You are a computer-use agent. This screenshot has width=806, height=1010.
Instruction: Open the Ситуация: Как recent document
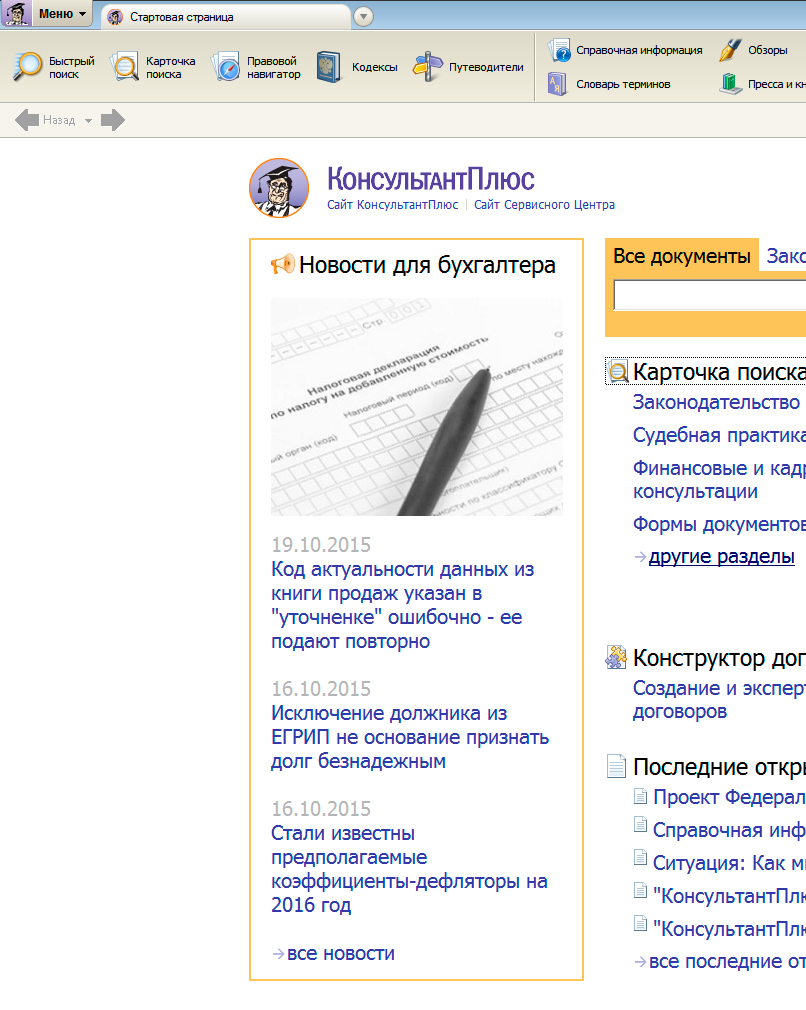(x=729, y=862)
